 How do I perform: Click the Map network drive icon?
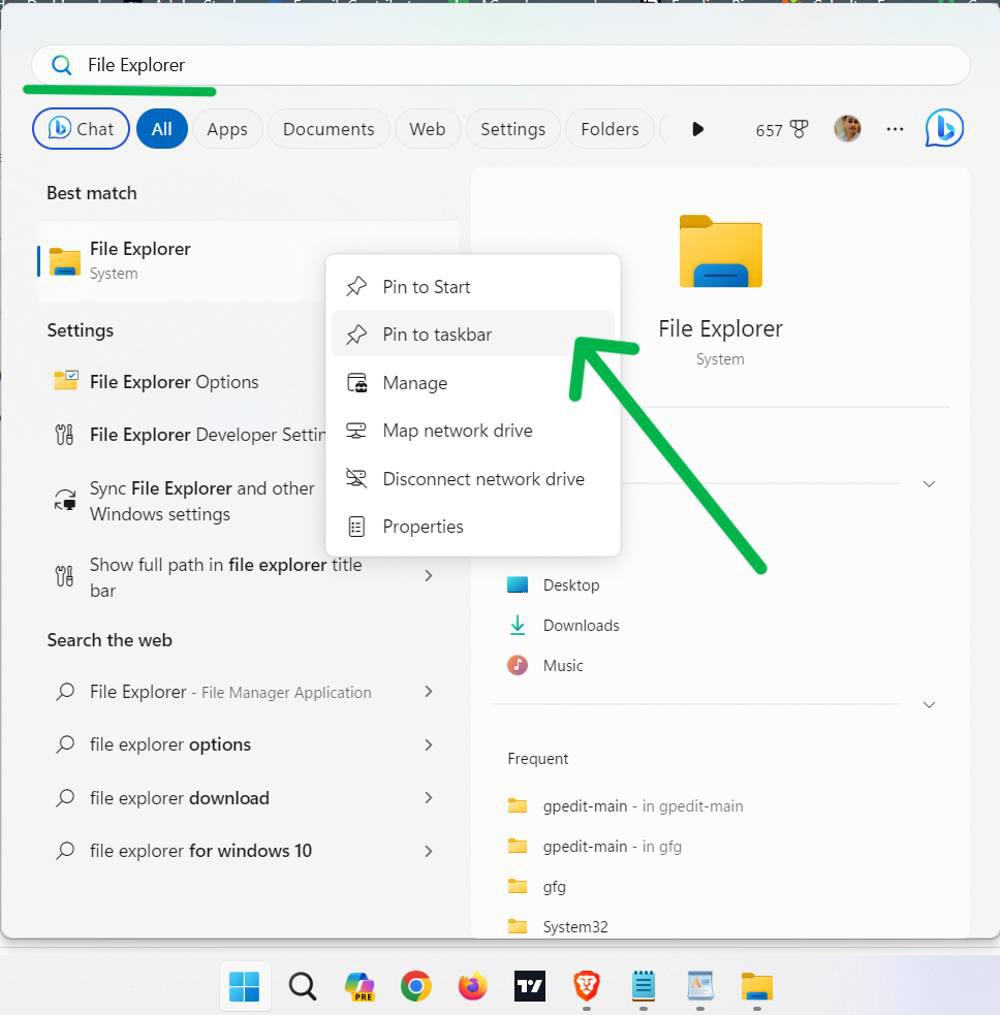[x=356, y=430]
